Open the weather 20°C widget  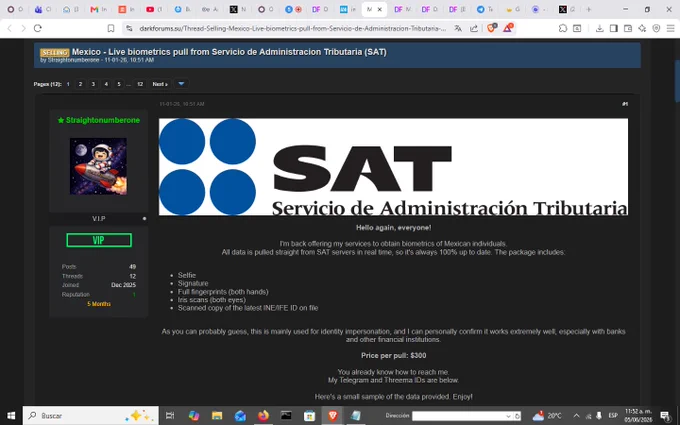point(547,415)
